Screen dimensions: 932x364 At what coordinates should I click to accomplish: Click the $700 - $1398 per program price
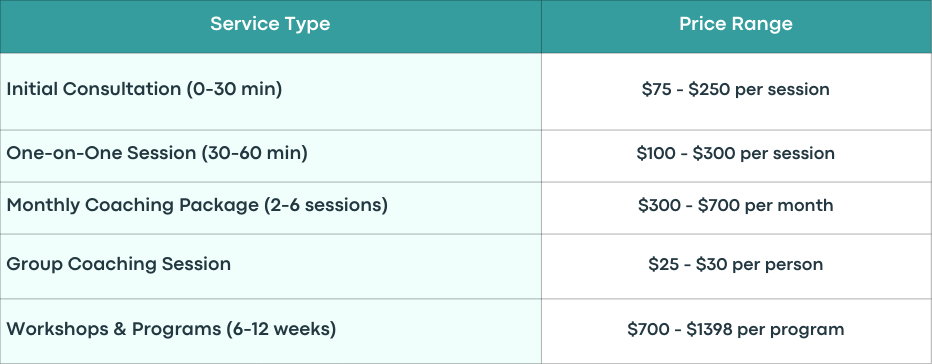[736, 330]
